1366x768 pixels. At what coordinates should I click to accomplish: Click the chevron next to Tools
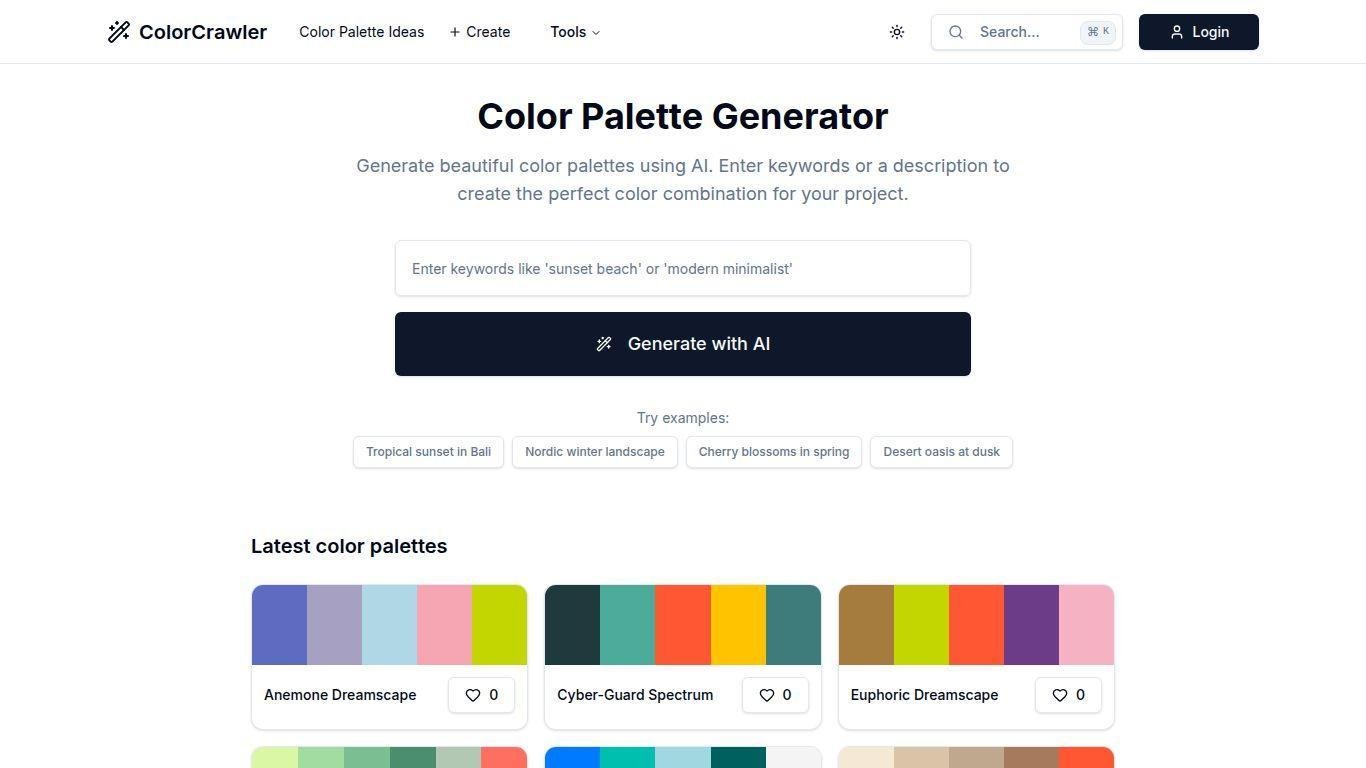tap(597, 33)
